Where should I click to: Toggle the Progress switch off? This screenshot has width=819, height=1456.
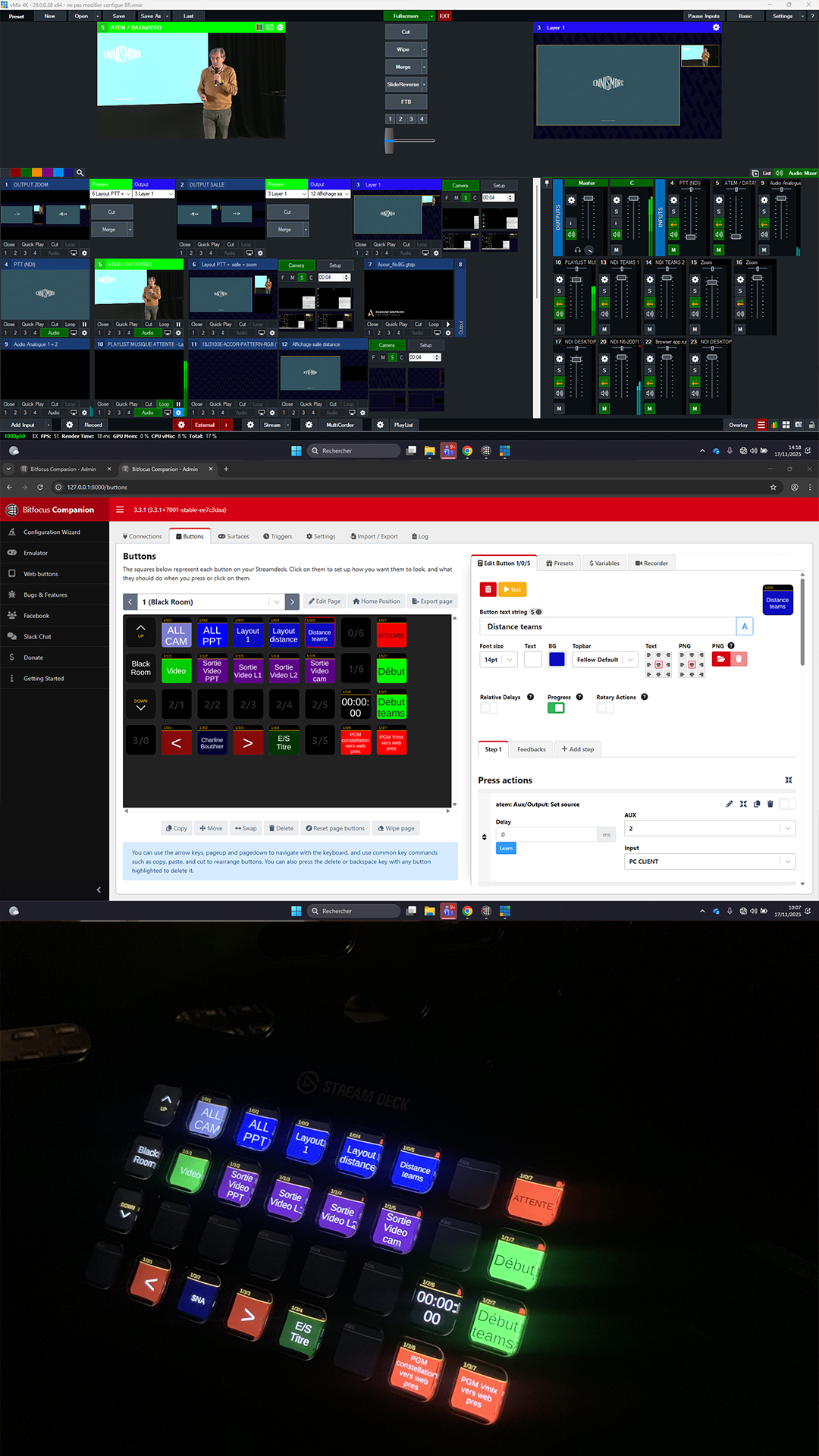[x=556, y=708]
